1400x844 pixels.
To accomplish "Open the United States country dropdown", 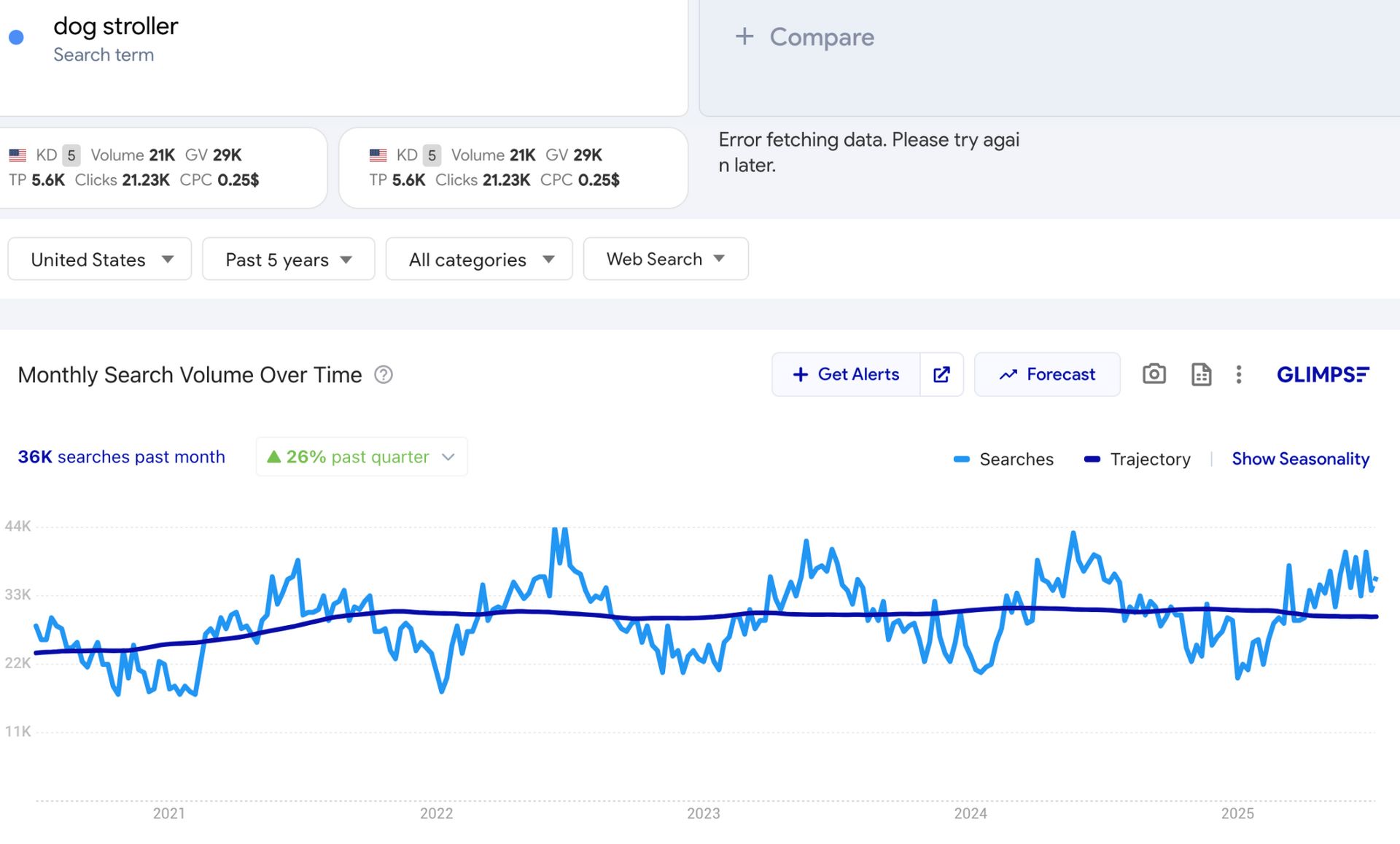I will (x=100, y=259).
